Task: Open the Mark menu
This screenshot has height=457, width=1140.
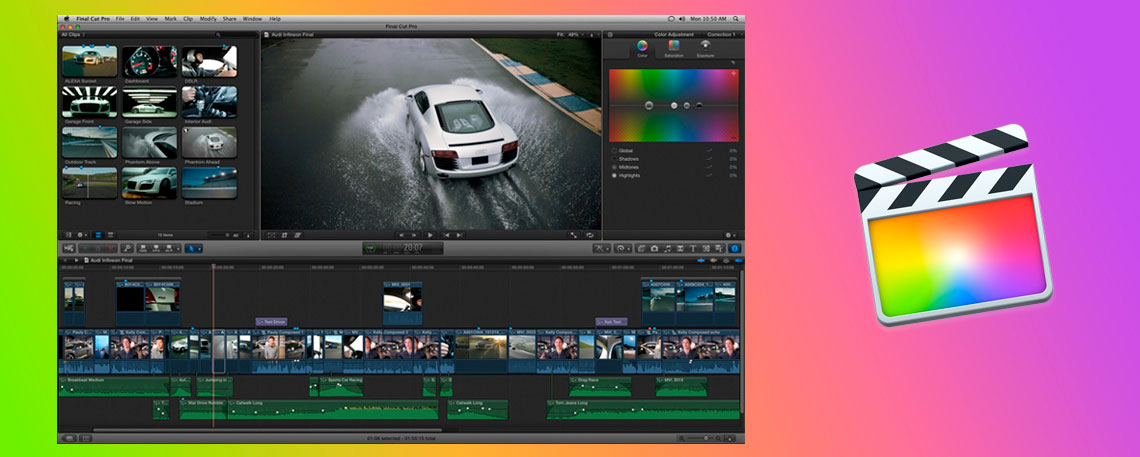Action: pos(171,18)
